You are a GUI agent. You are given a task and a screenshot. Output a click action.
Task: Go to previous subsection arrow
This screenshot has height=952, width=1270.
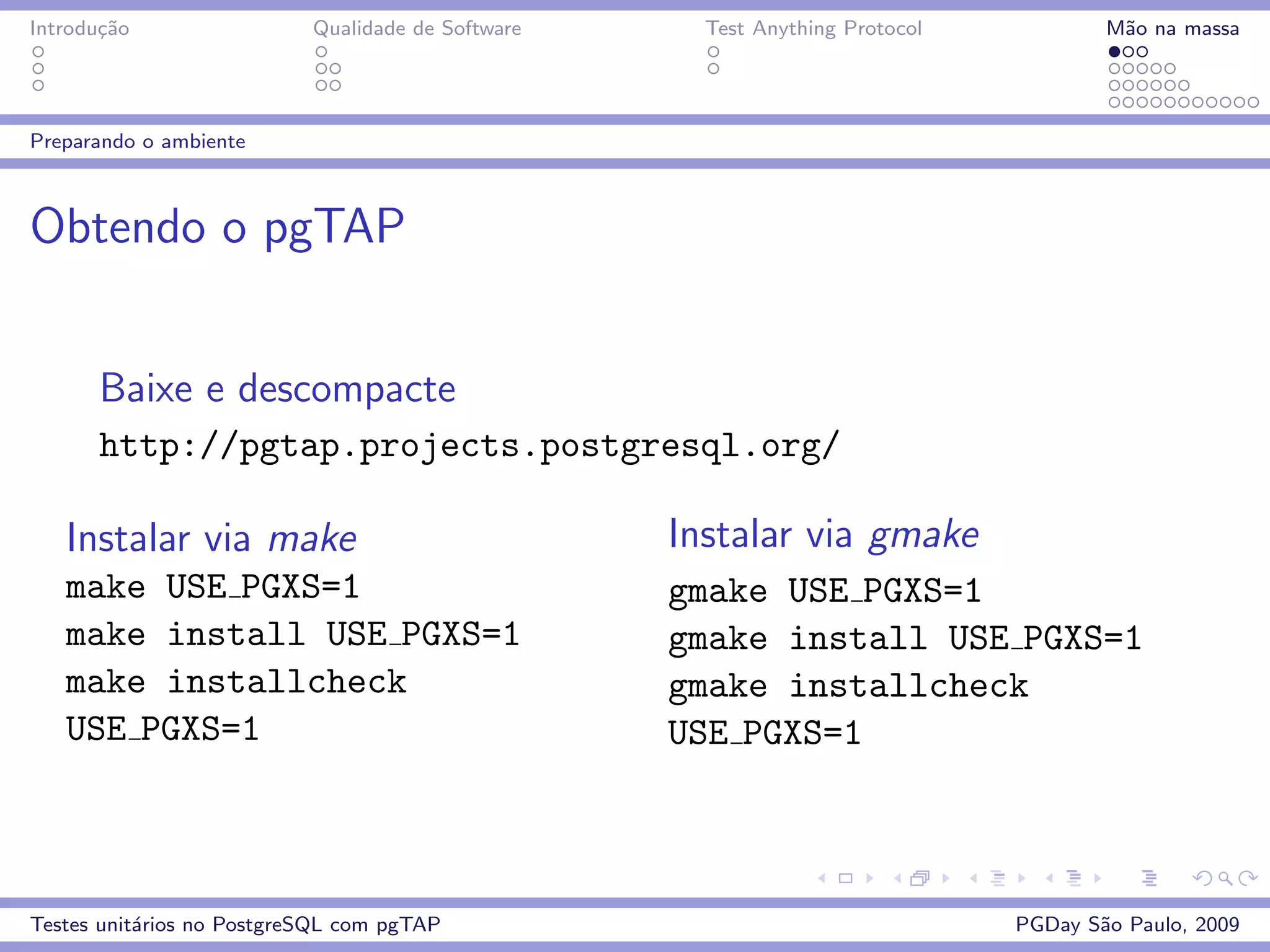(x=974, y=878)
